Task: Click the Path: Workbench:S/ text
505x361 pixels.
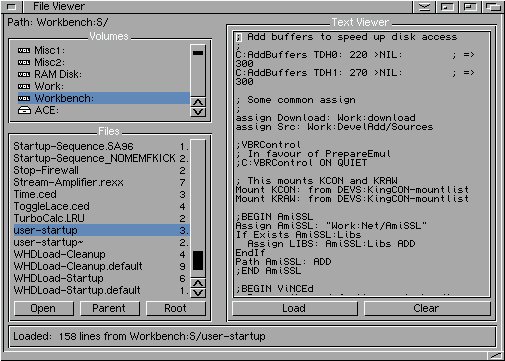Action: pyautogui.click(x=58, y=22)
